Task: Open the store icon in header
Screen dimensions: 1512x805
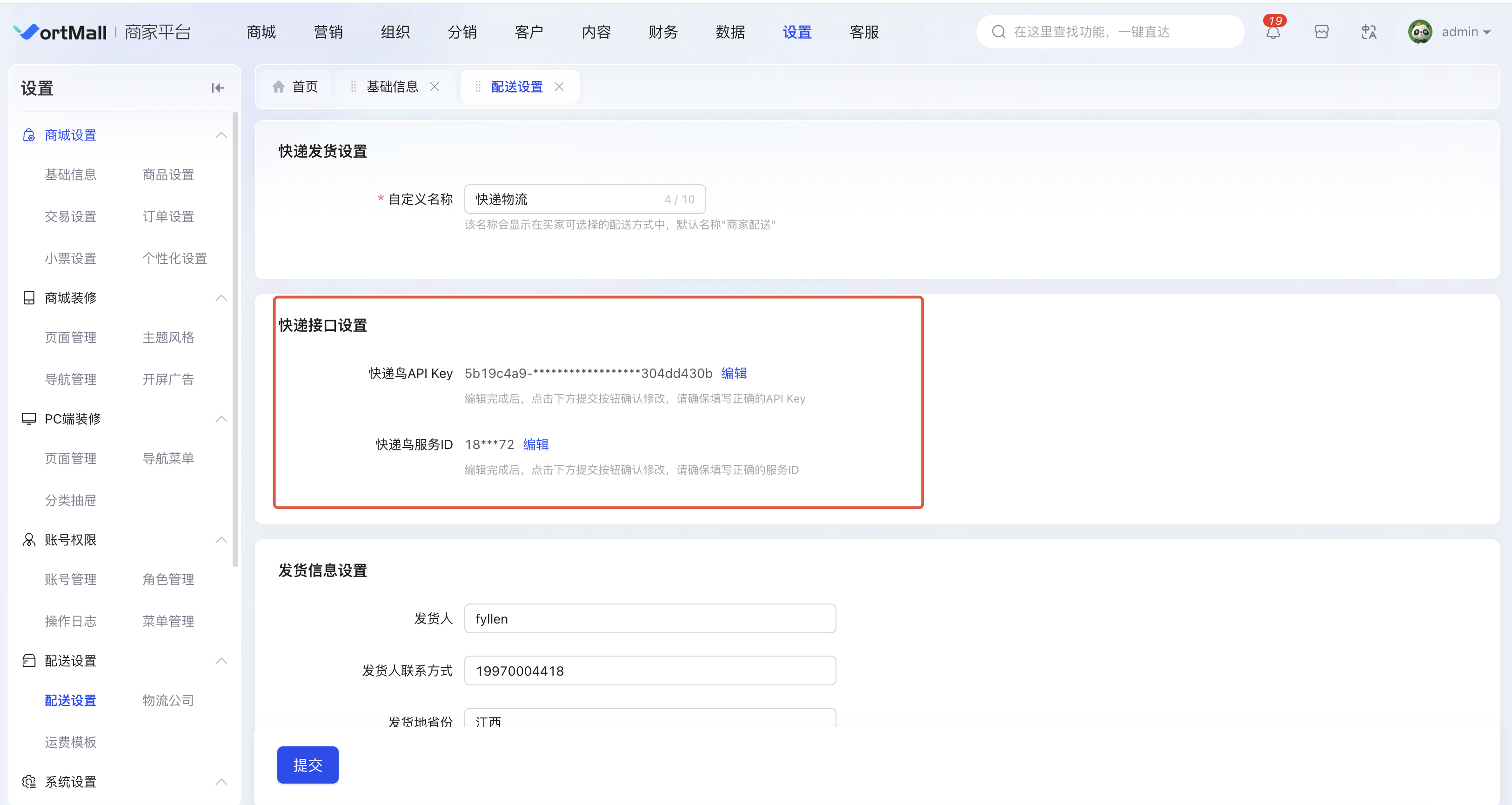Action: (x=1321, y=32)
